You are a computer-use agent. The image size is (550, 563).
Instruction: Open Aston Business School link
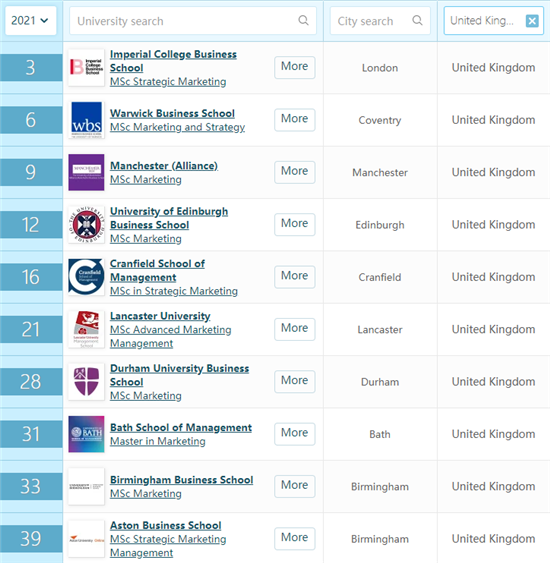coord(166,525)
